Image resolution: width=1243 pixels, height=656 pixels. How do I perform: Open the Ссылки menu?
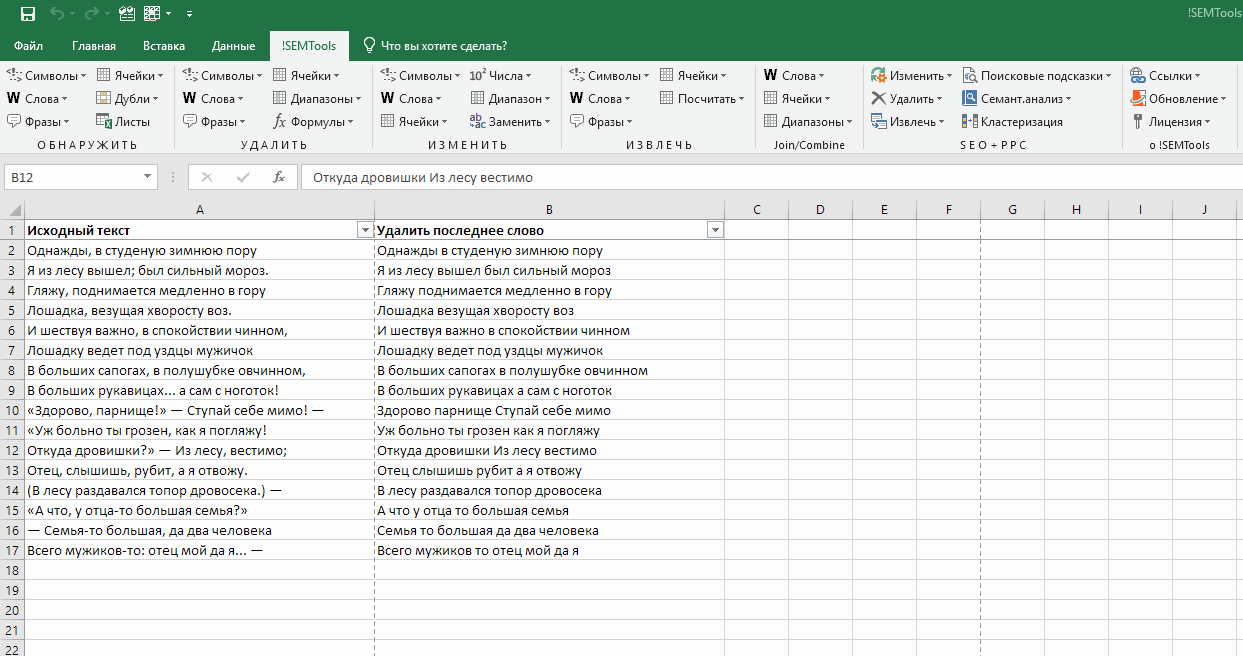[x=1165, y=75]
